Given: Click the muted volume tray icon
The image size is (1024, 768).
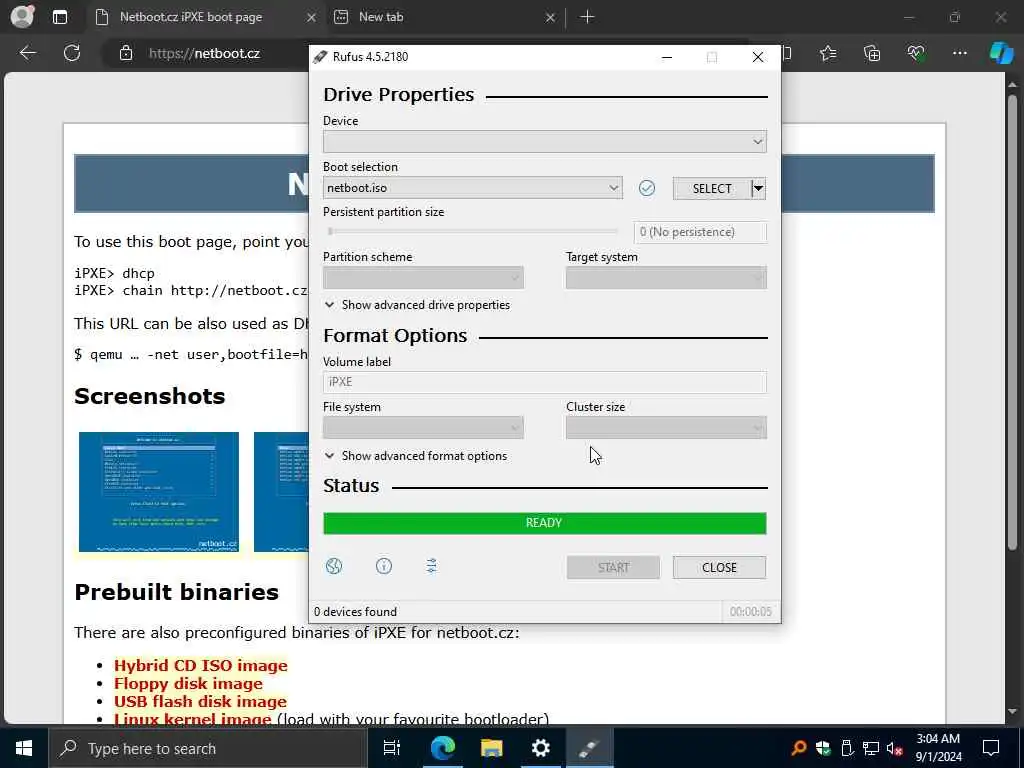Looking at the screenshot, I should (x=895, y=748).
